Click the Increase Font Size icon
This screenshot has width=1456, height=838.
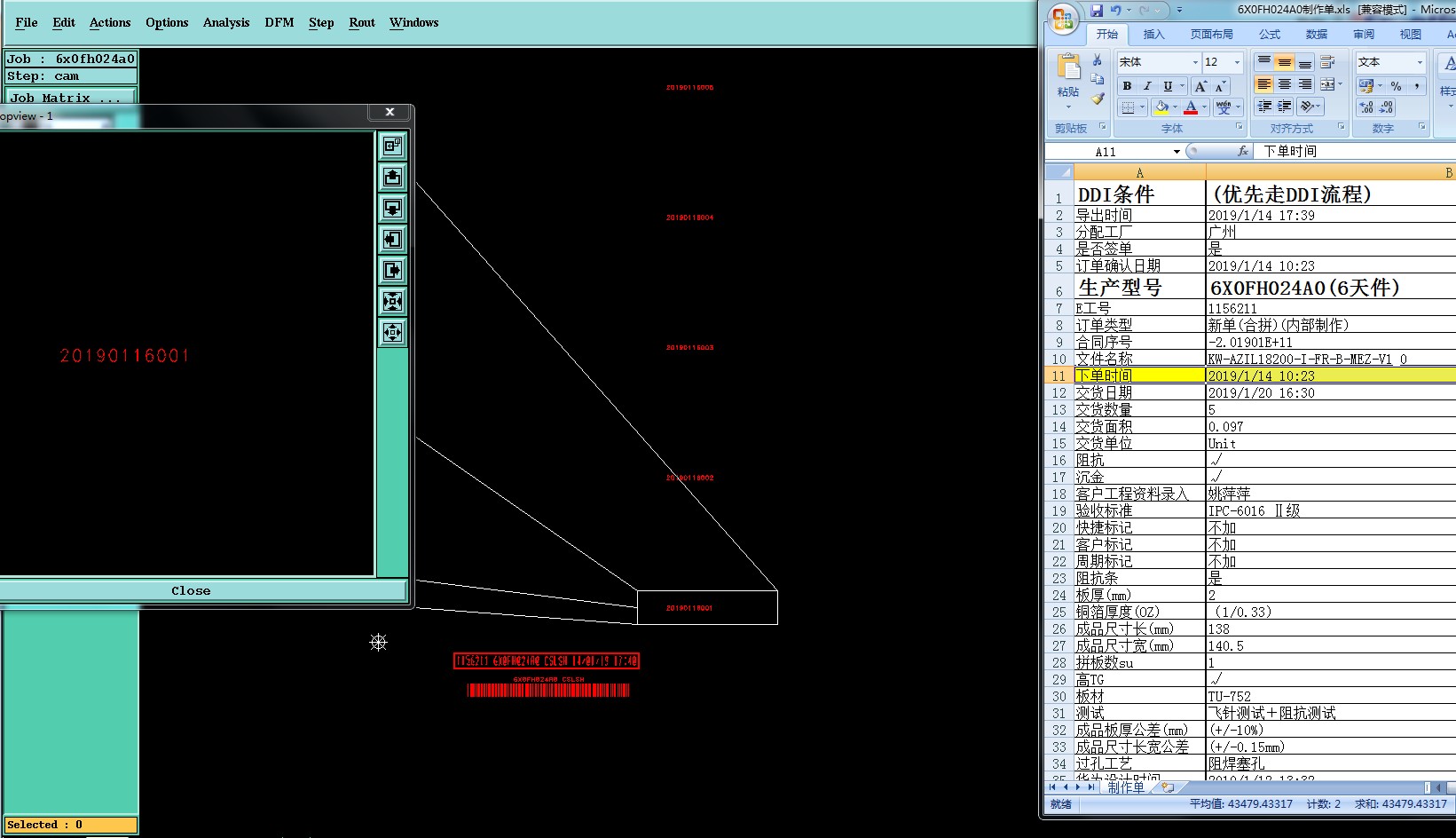[1200, 86]
